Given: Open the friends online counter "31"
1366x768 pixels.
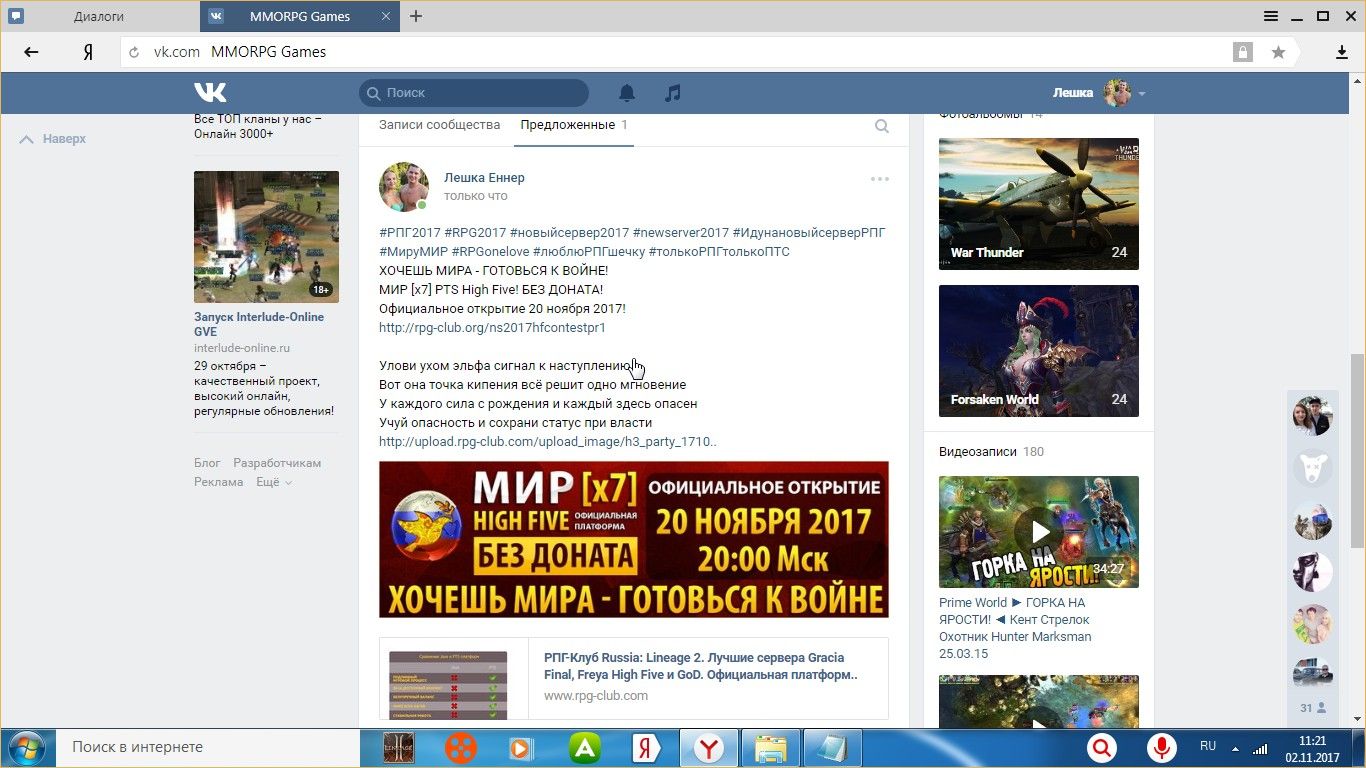Looking at the screenshot, I should tap(1312, 707).
